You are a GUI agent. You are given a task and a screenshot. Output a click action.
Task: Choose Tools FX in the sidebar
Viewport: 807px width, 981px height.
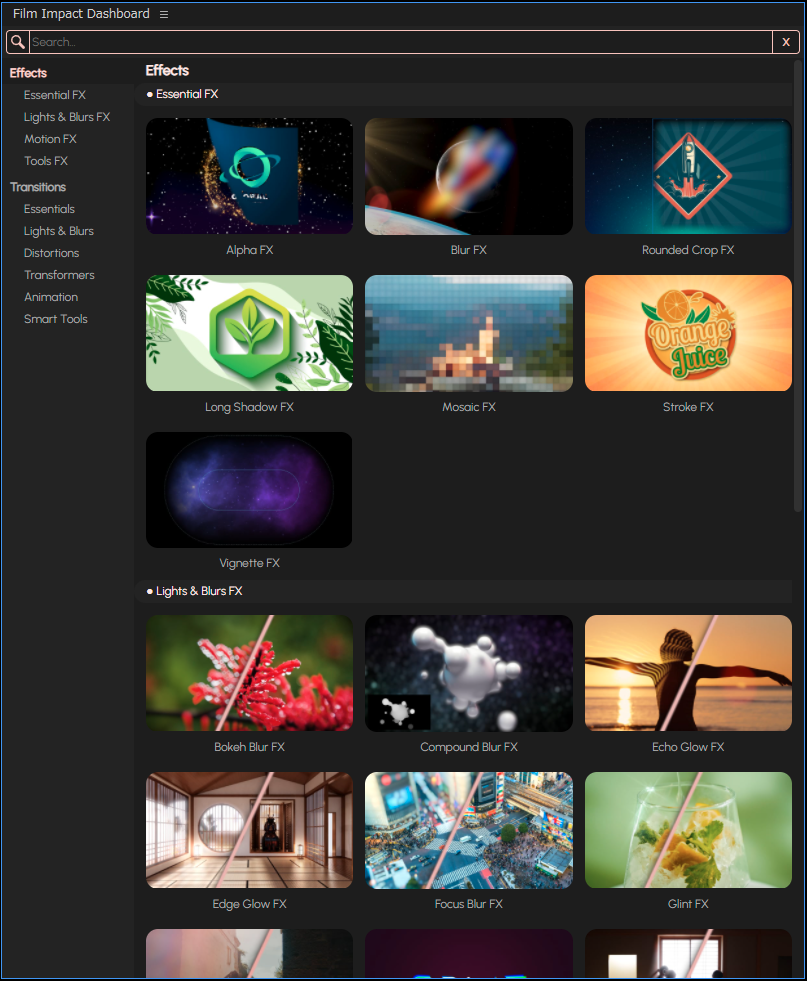point(46,161)
